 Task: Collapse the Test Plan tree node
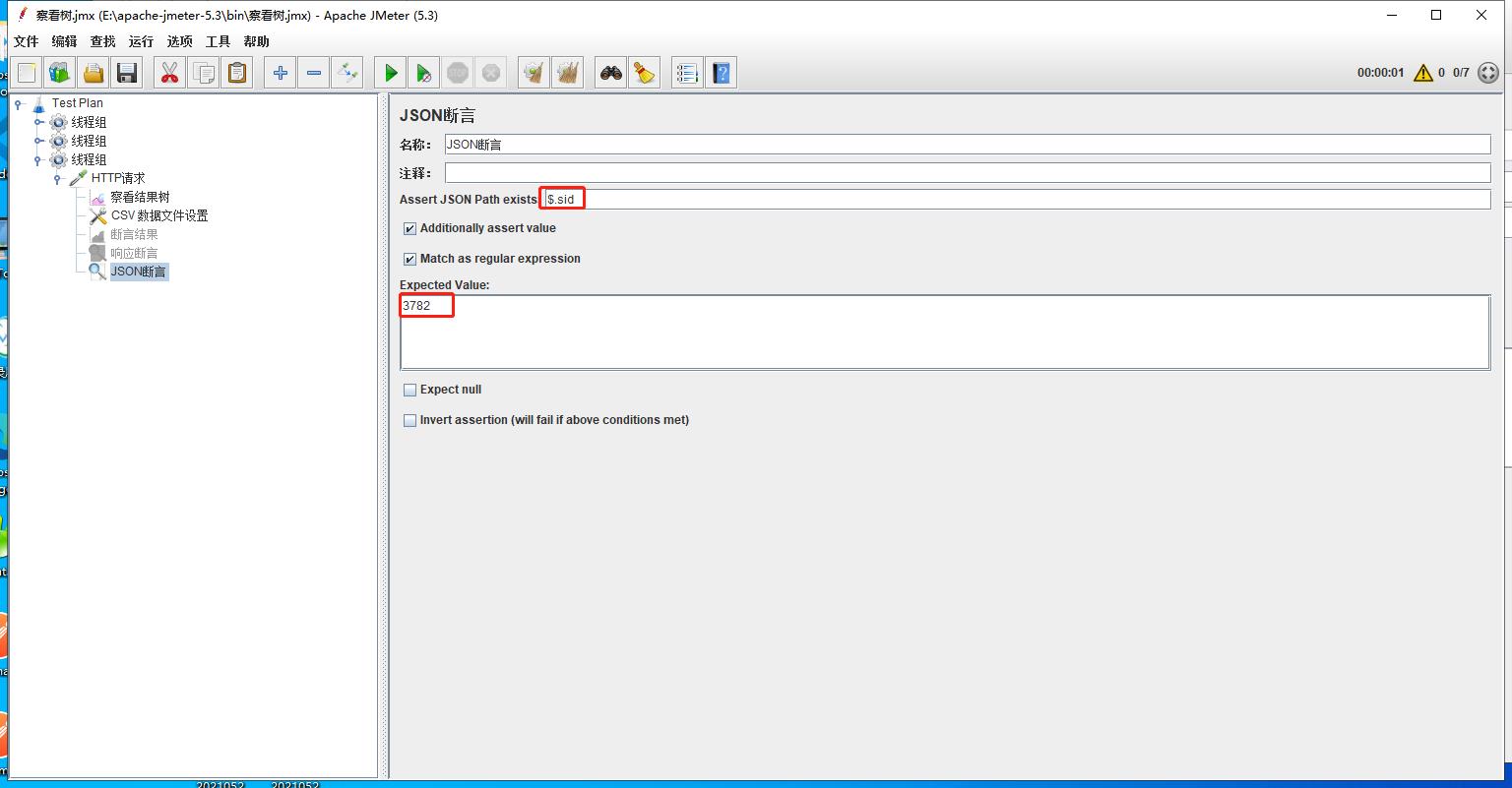[x=19, y=103]
